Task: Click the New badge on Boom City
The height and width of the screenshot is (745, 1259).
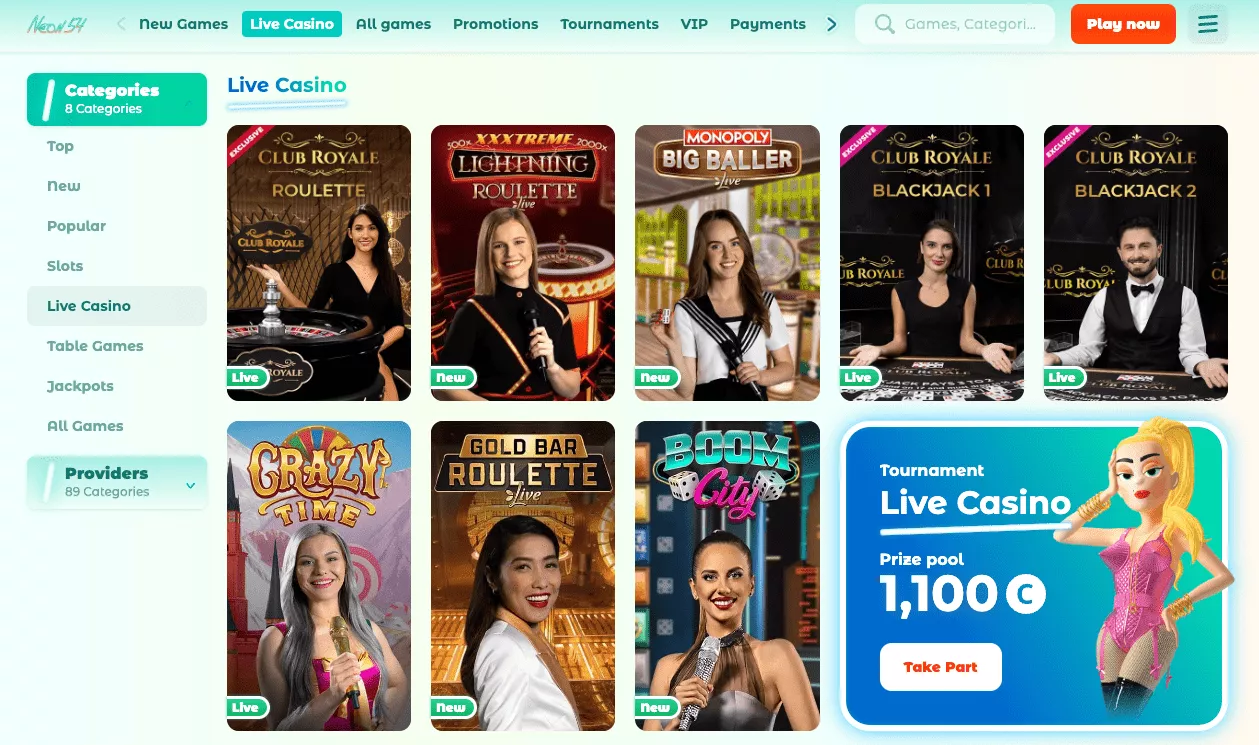Action: [656, 707]
